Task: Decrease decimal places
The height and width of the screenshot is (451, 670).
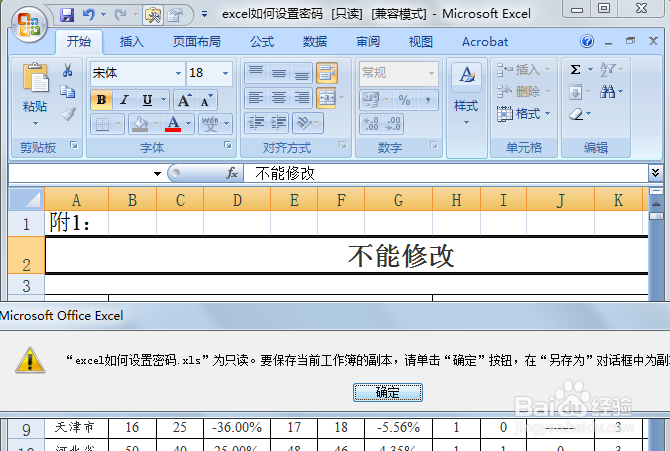Action: [393, 124]
